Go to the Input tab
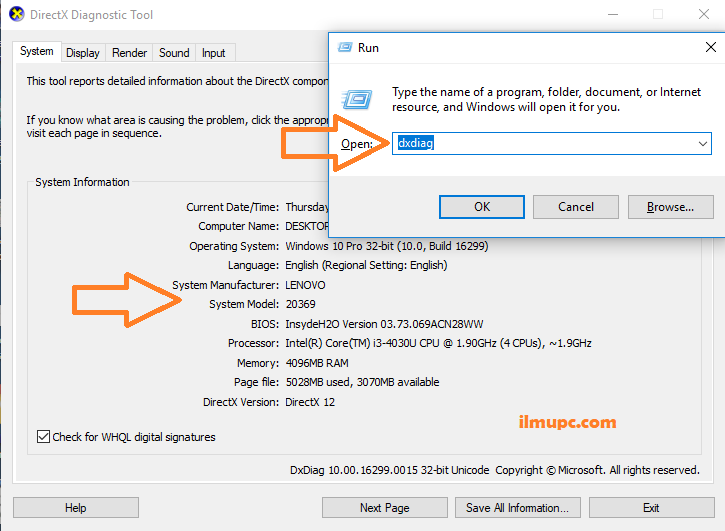 tap(214, 53)
